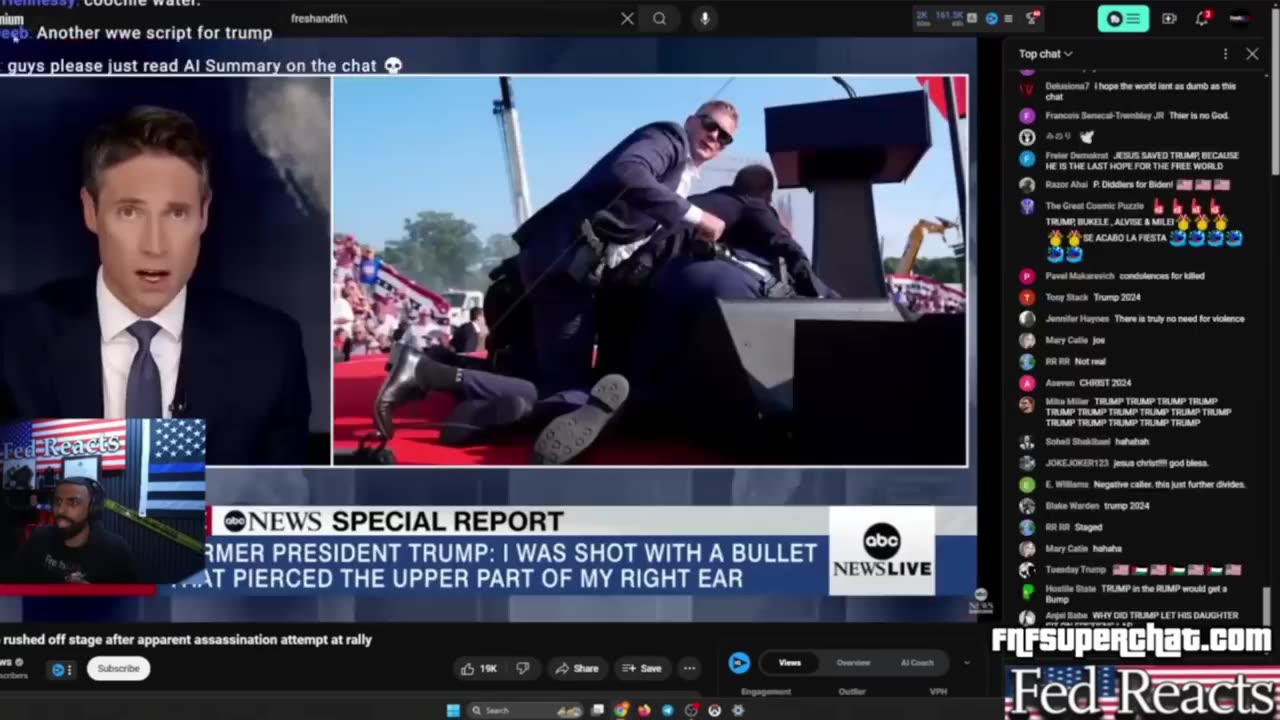The height and width of the screenshot is (720, 1280).
Task: Collapse the stats panel with the chevron
Action: 967,662
